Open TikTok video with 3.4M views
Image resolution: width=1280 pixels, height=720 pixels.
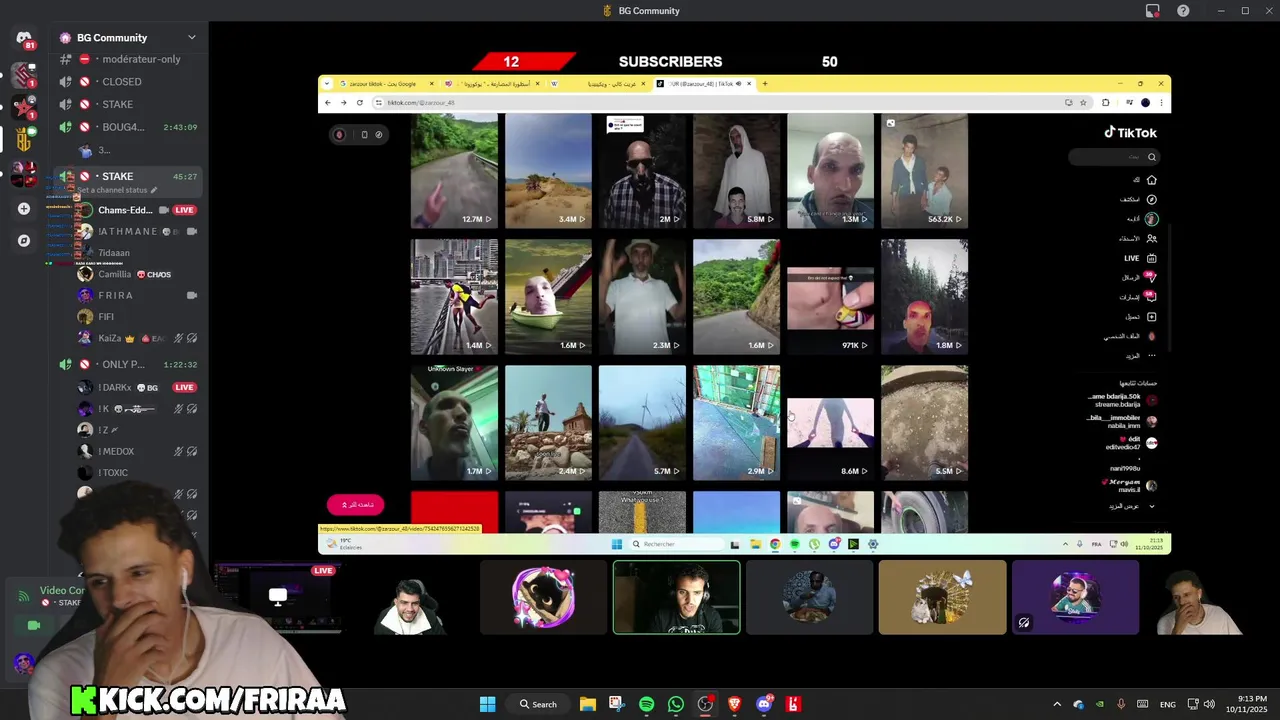pos(548,171)
